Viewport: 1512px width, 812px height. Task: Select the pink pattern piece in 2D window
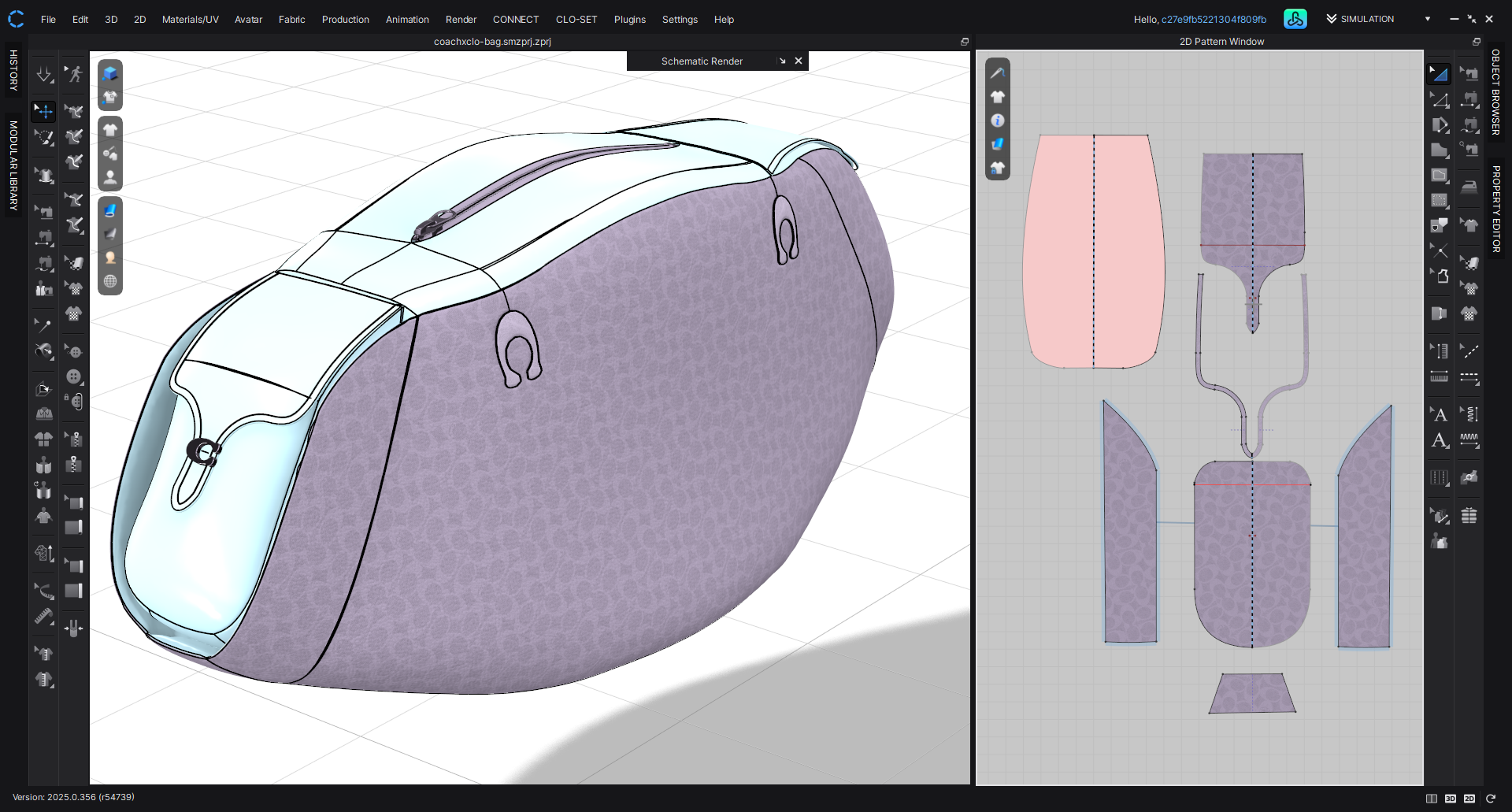click(1126, 252)
